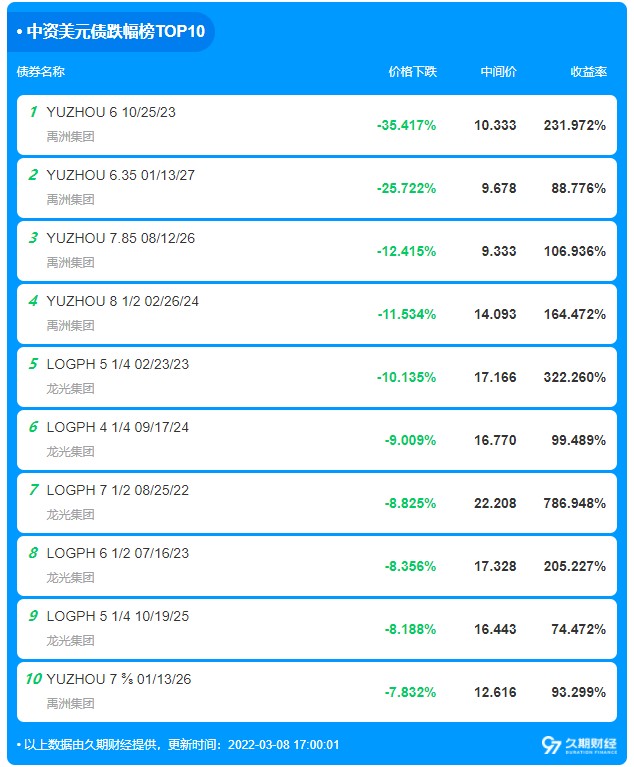Select the 收益率 column header
The width and height of the screenshot is (634, 767).
tap(589, 72)
